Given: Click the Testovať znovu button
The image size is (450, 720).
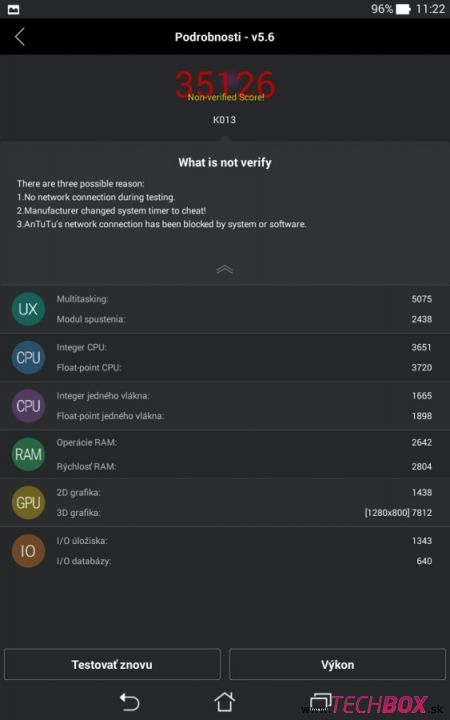Looking at the screenshot, I should pyautogui.click(x=112, y=664).
